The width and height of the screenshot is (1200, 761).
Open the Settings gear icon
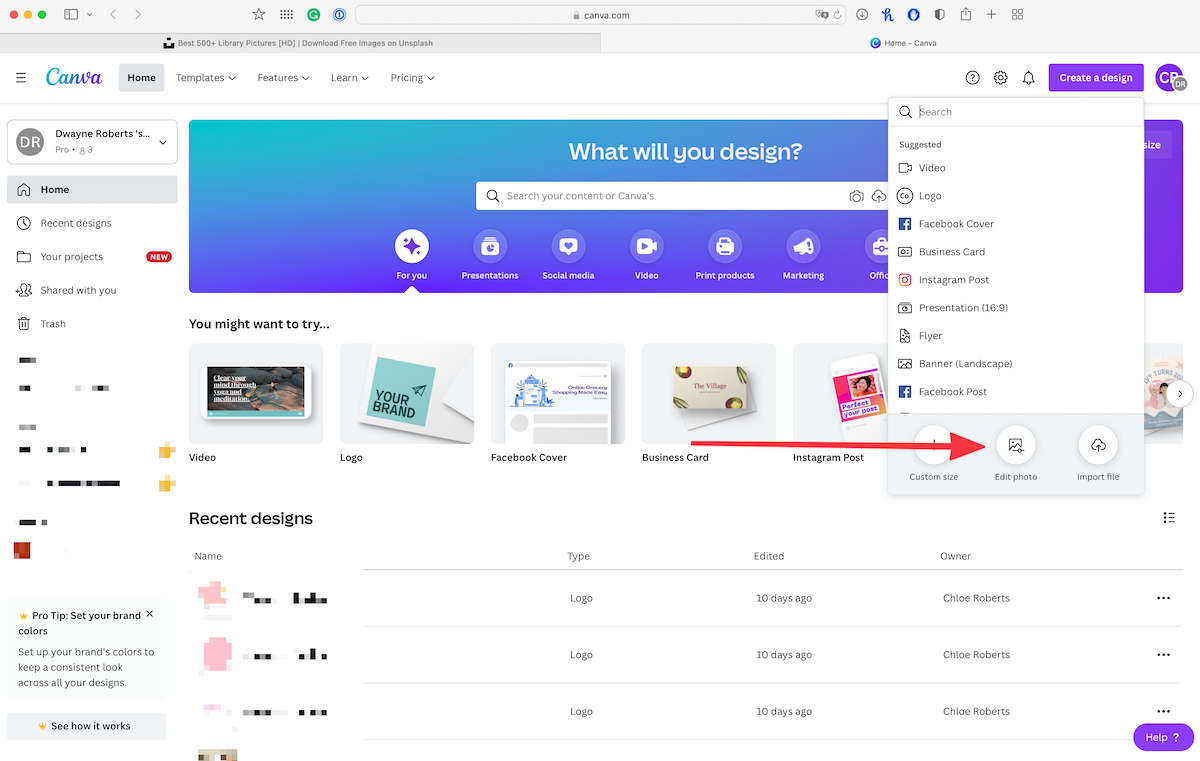[x=1000, y=78]
